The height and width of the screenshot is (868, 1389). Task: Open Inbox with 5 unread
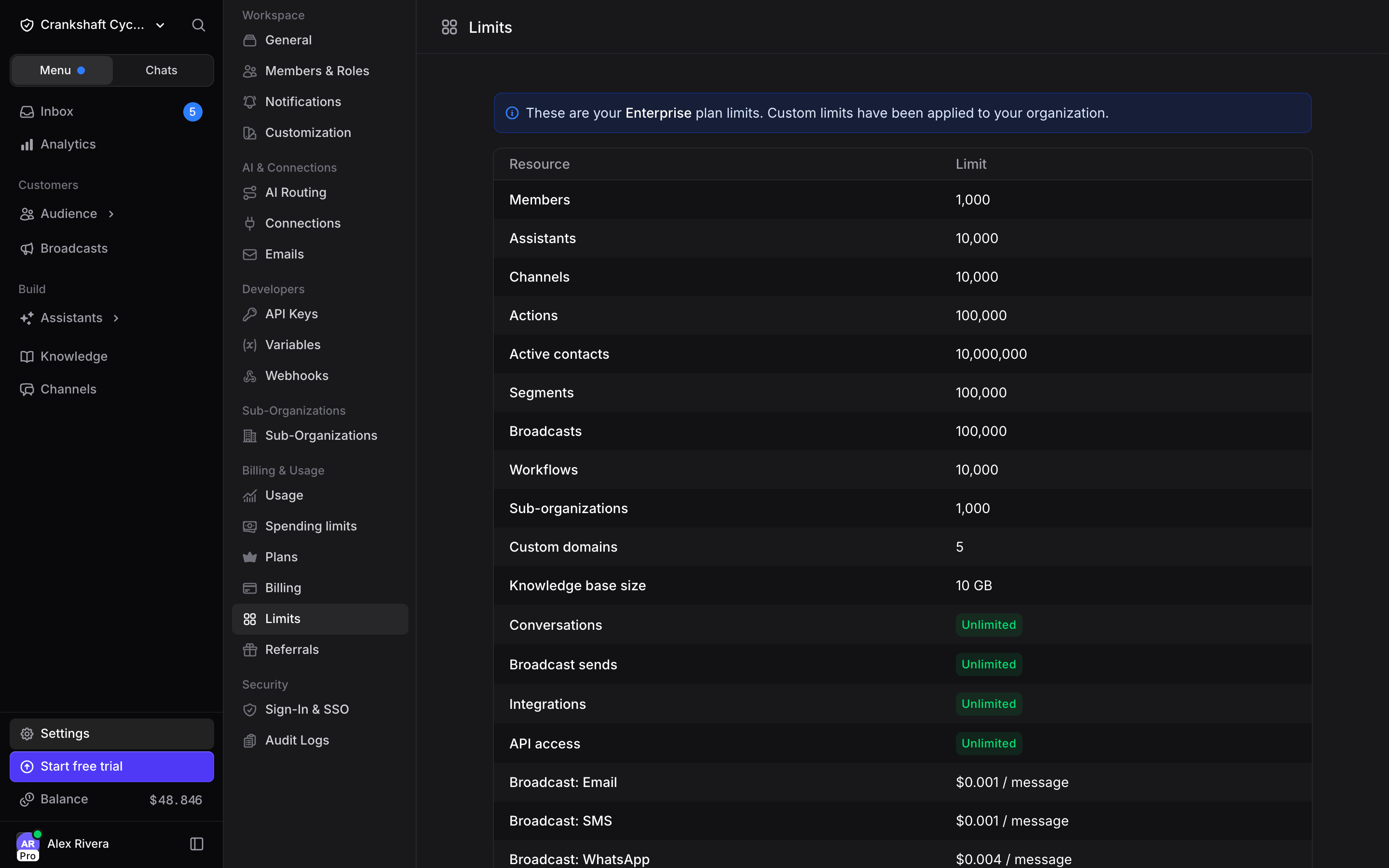[x=112, y=111]
